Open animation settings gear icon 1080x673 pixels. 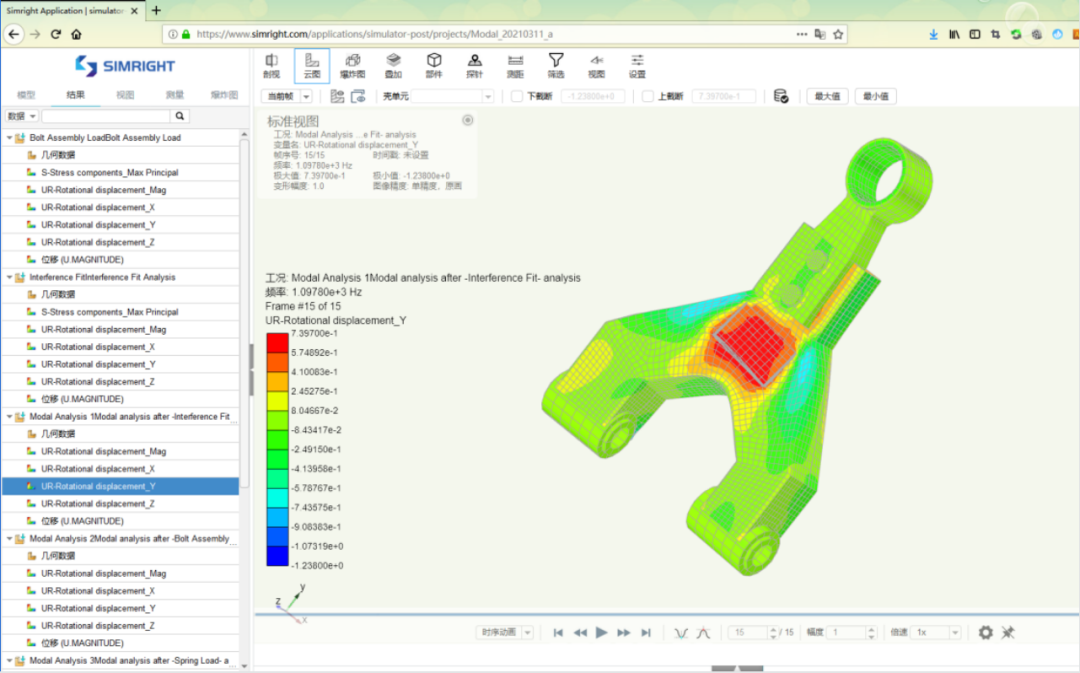tap(986, 632)
